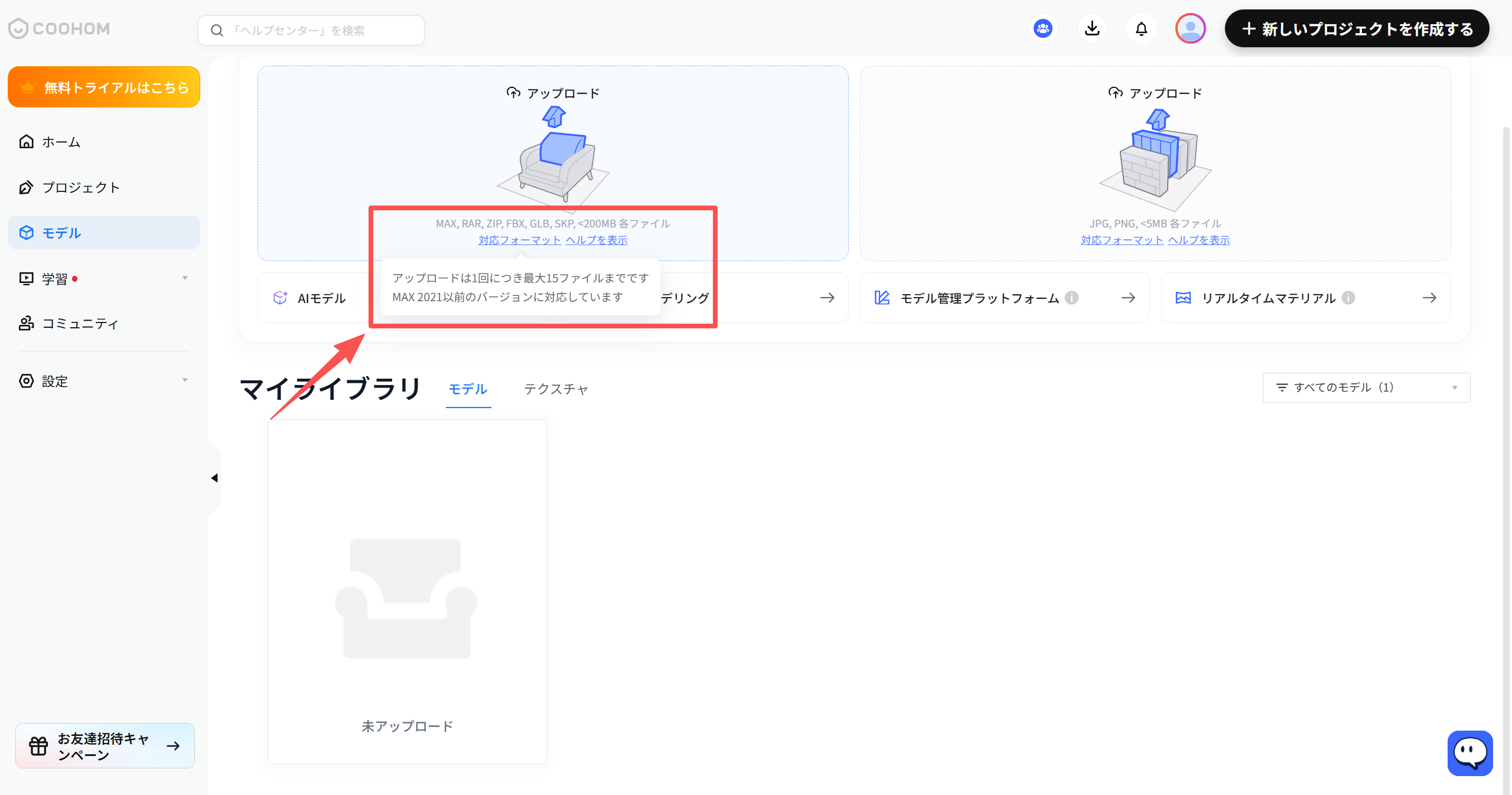The image size is (1512, 795).
Task: Click the community people icon in sidebar
Action: point(27,324)
